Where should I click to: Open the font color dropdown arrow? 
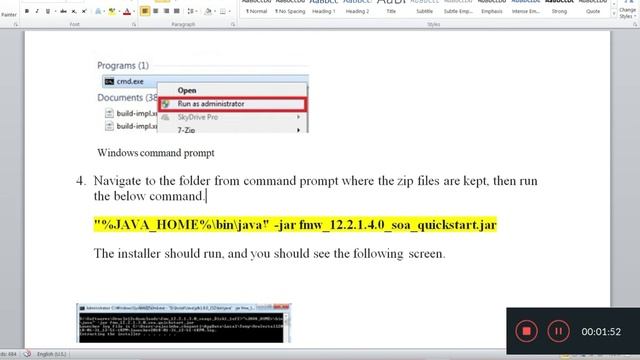point(133,11)
